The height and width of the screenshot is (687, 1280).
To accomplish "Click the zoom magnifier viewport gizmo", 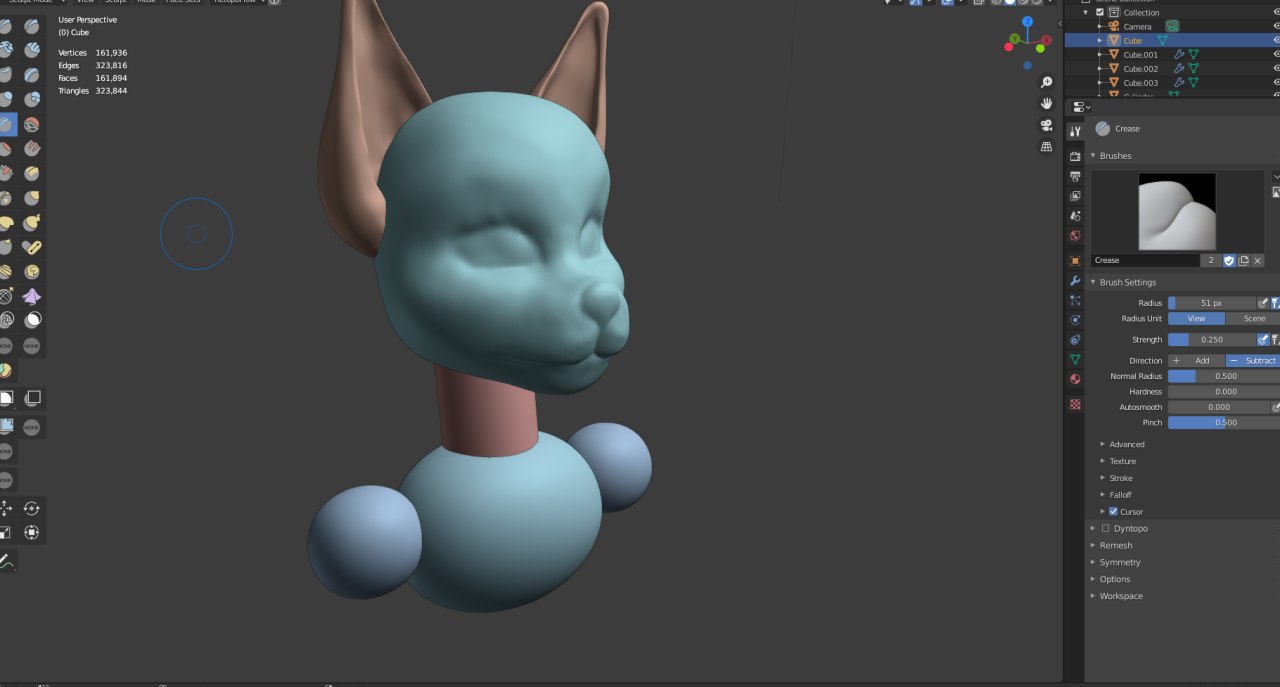I will (x=1046, y=82).
